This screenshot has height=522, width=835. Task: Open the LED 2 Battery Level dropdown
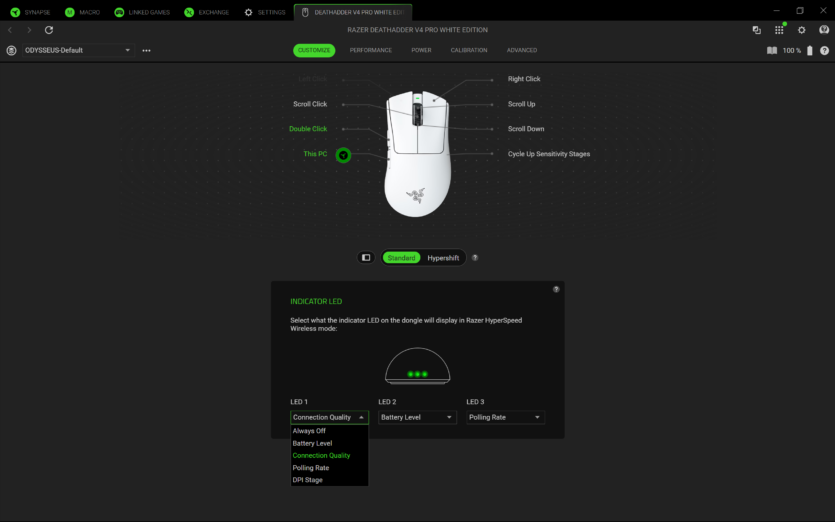pos(417,417)
